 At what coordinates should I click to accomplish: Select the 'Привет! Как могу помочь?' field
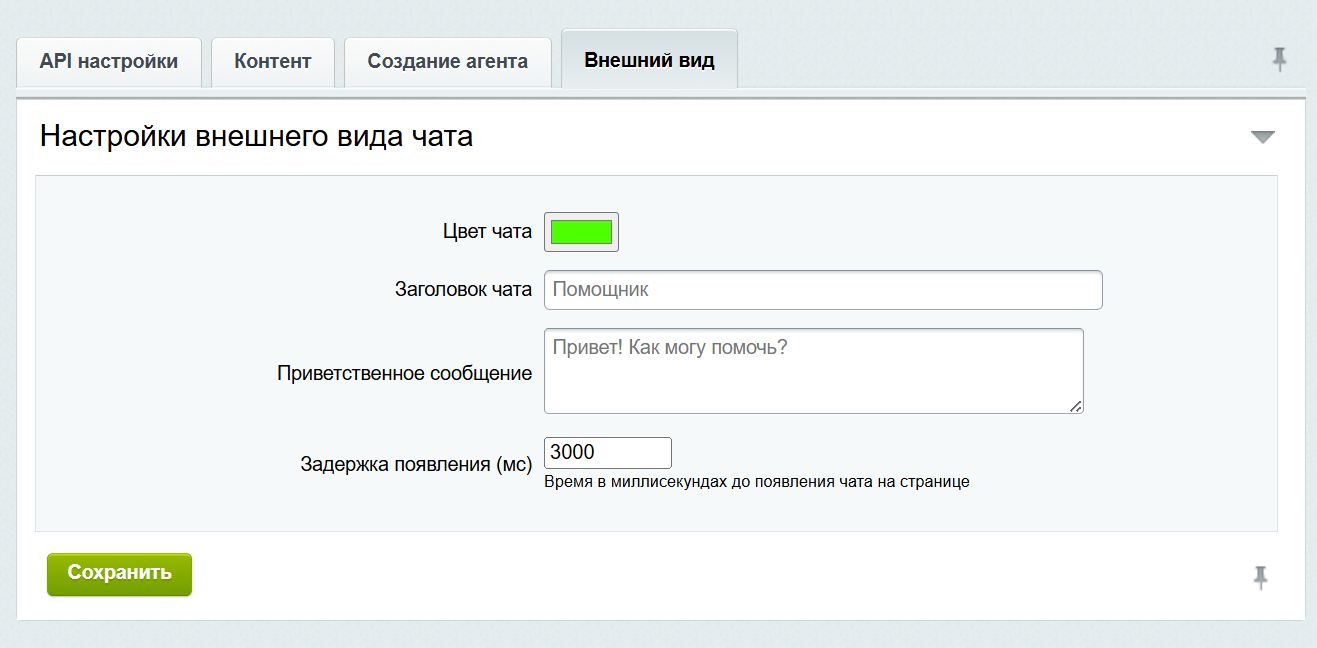tap(812, 370)
